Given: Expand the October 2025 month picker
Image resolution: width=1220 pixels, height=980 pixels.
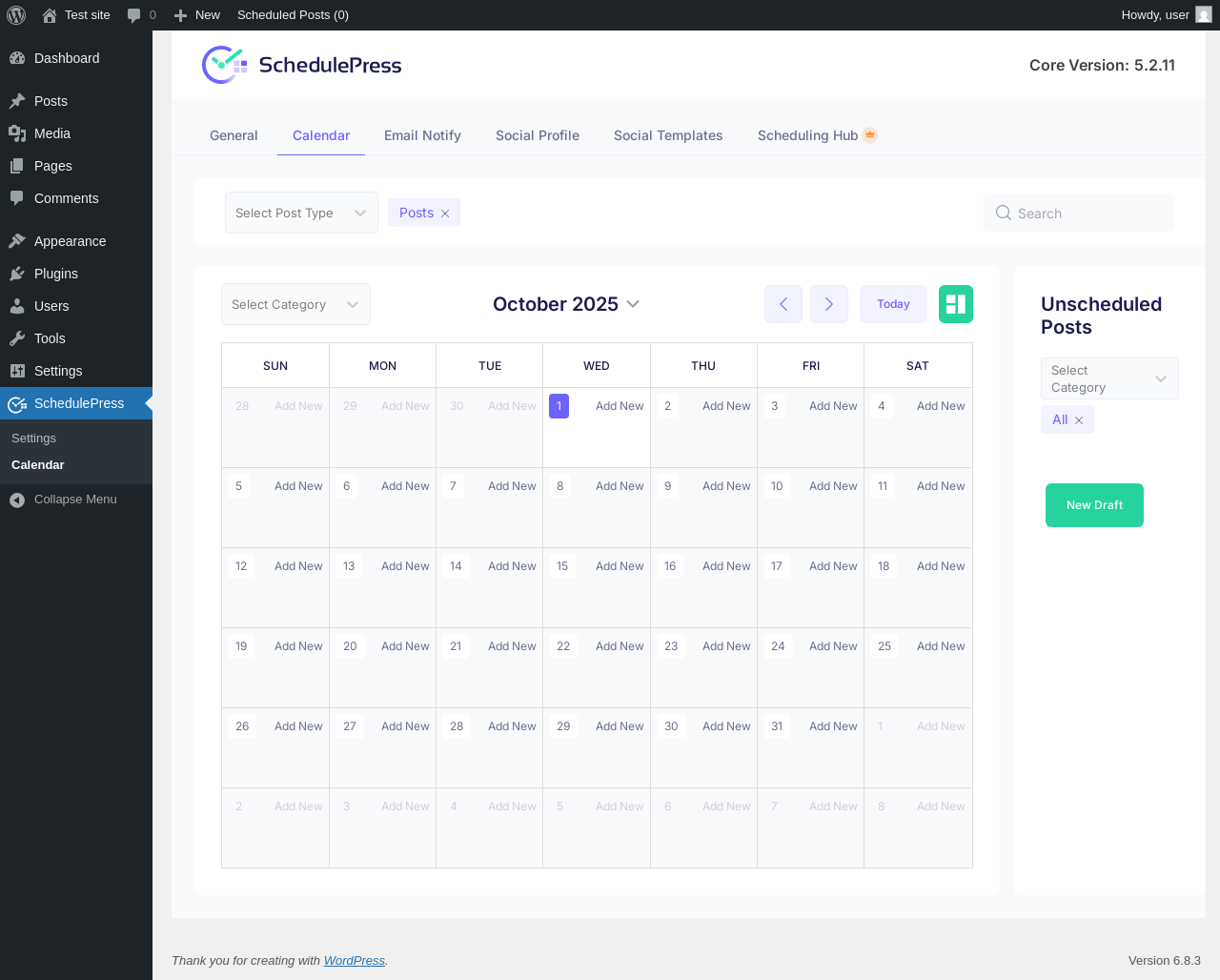Looking at the screenshot, I should (566, 304).
